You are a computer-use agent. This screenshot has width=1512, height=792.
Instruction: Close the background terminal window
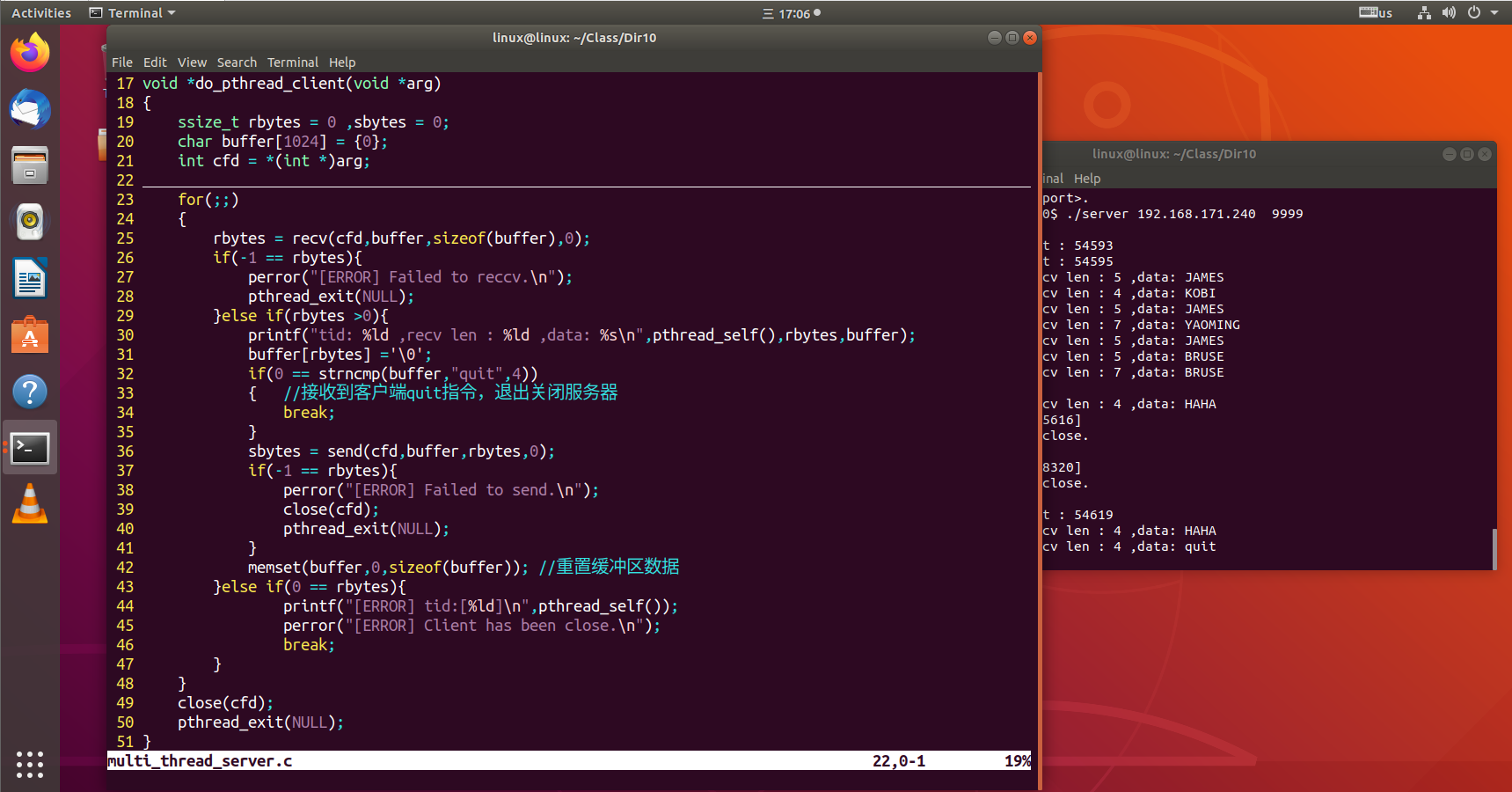[1485, 154]
